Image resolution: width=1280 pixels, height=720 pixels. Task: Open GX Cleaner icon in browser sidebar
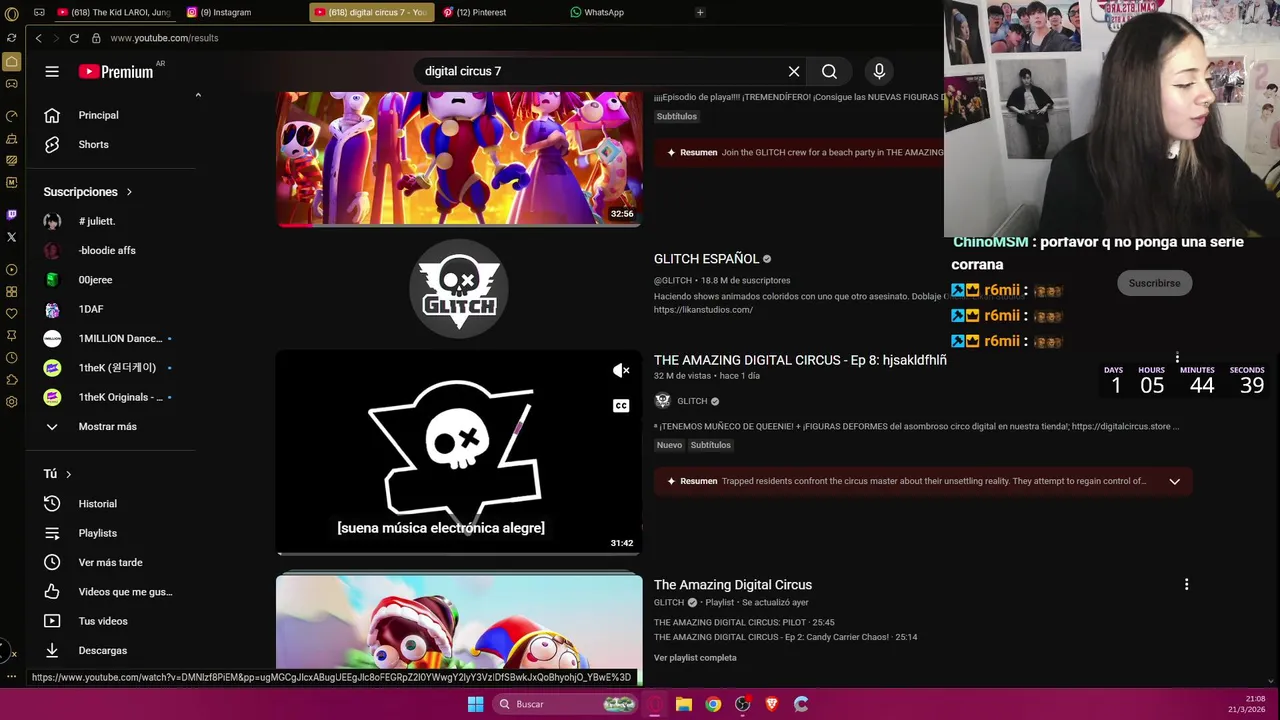[11, 138]
